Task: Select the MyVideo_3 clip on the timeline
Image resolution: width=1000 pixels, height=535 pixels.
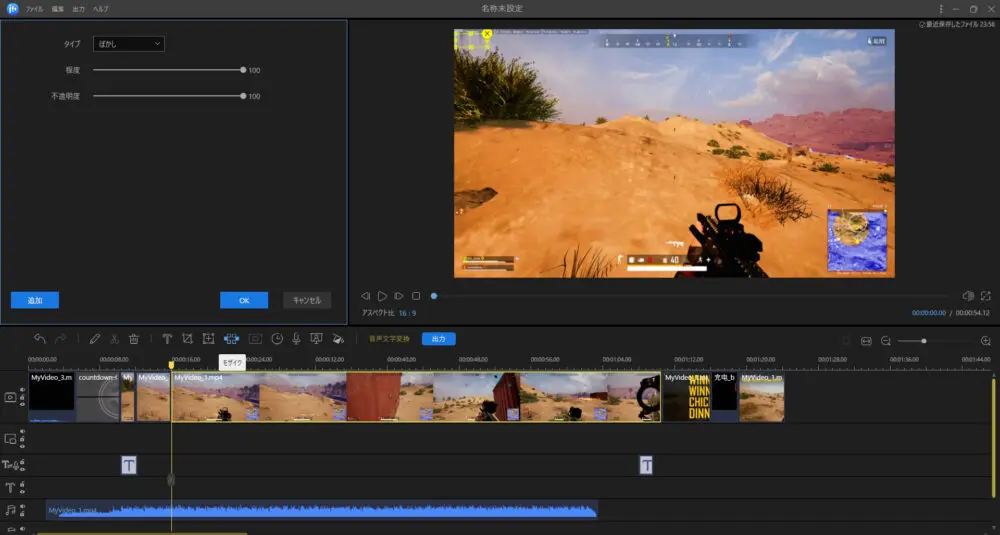Action: point(52,397)
